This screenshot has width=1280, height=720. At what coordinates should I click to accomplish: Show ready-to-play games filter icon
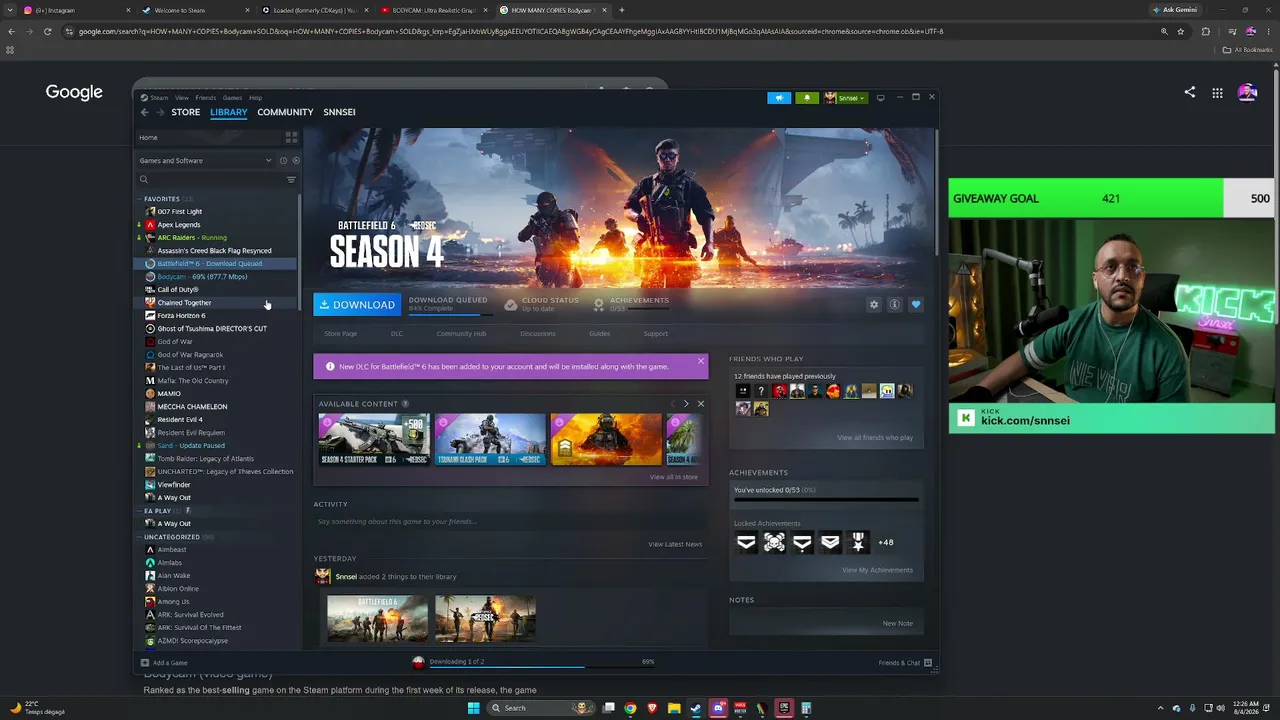[x=295, y=160]
